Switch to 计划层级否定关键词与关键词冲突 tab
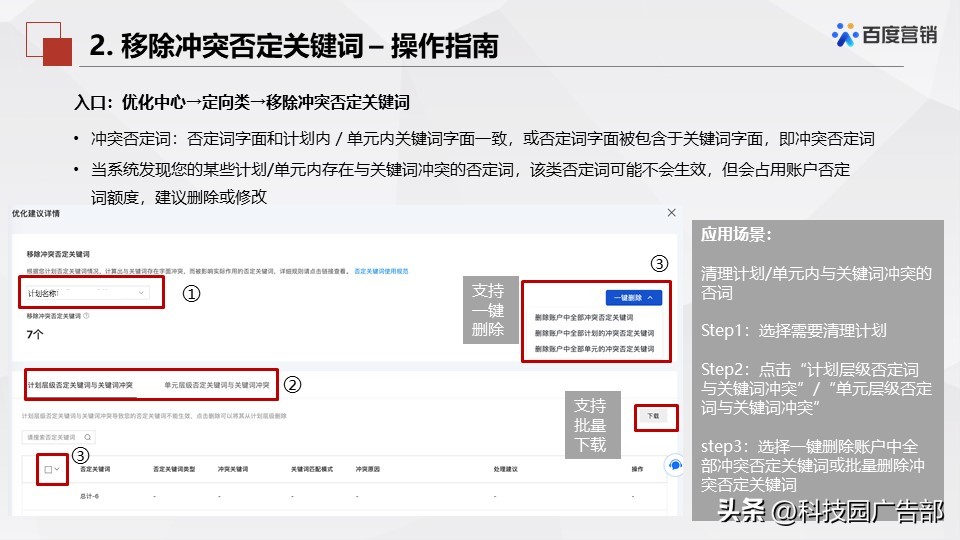The width and height of the screenshot is (960, 540). click(80, 385)
